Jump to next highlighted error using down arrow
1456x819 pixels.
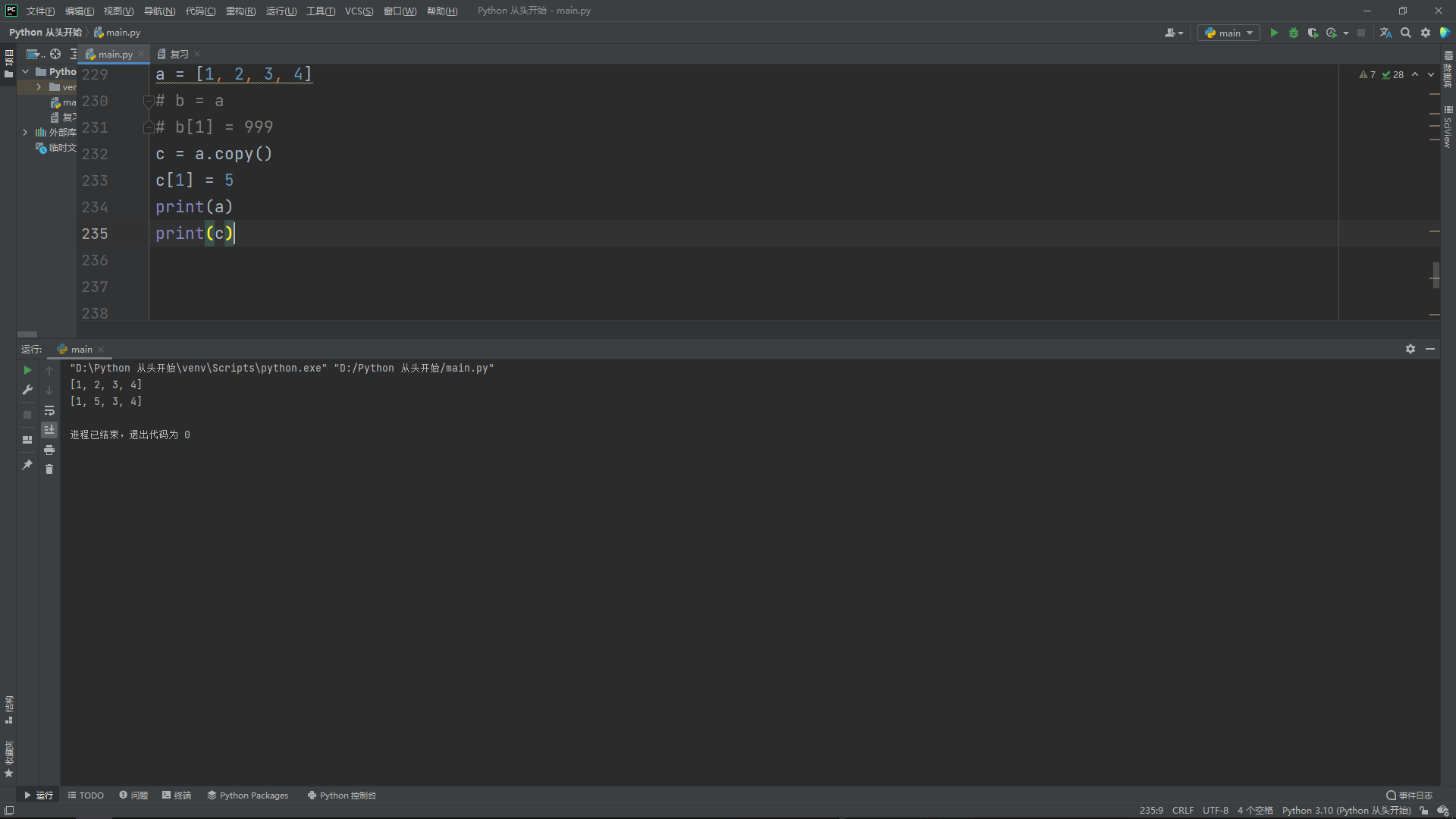coord(1431,75)
